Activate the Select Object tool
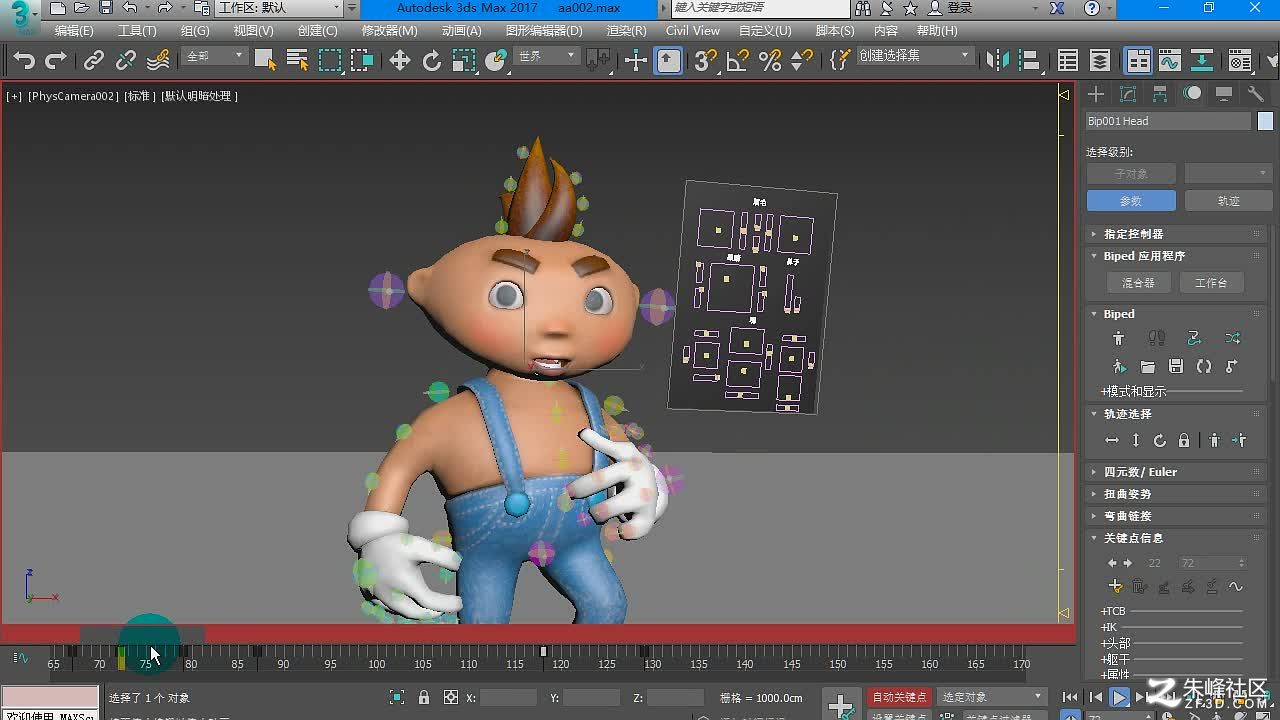Image resolution: width=1280 pixels, height=720 pixels. click(x=265, y=61)
